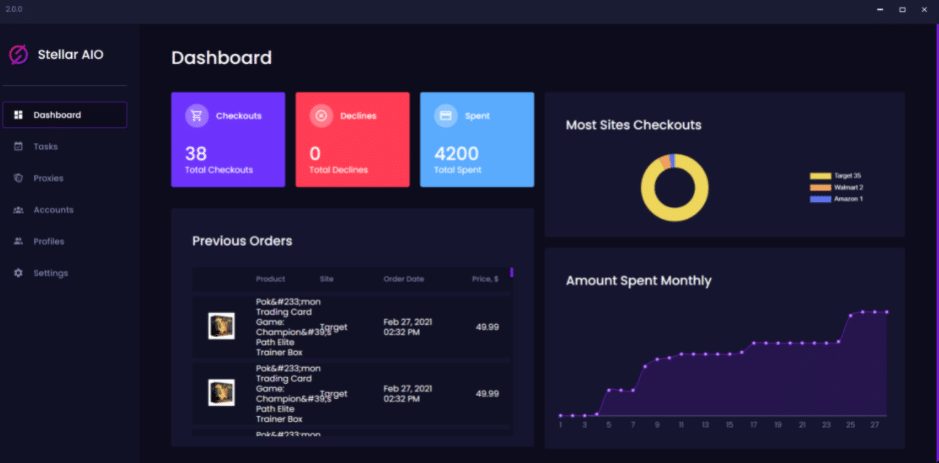The image size is (939, 463).
Task: Select the purple Checkouts stat card
Action: pyautogui.click(x=228, y=140)
